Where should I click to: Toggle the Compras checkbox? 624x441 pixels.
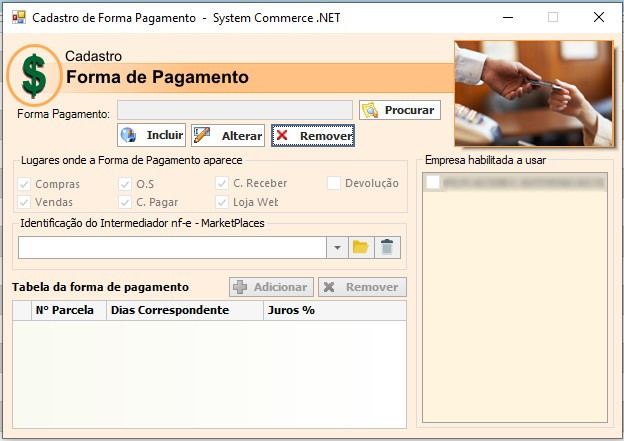tap(24, 184)
